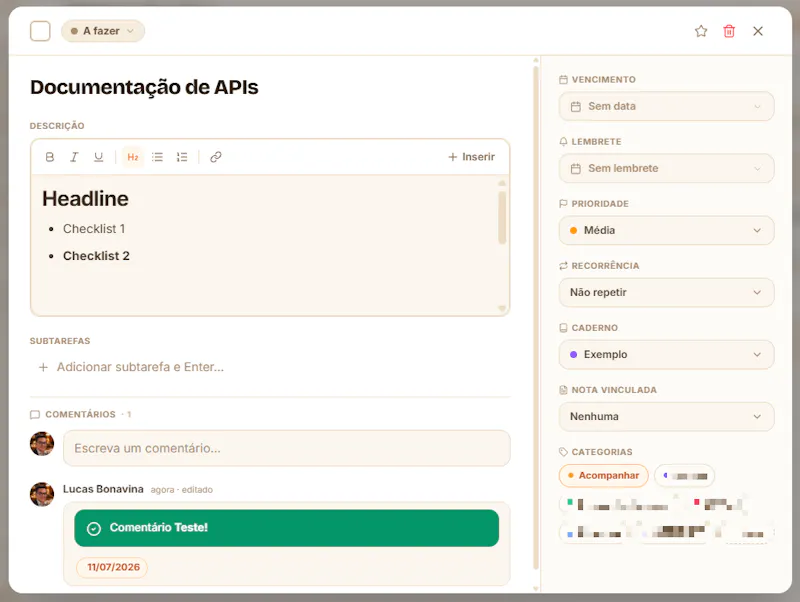This screenshot has height=602, width=800.
Task: Click the main panel vertical scrollbar
Action: coord(536,316)
